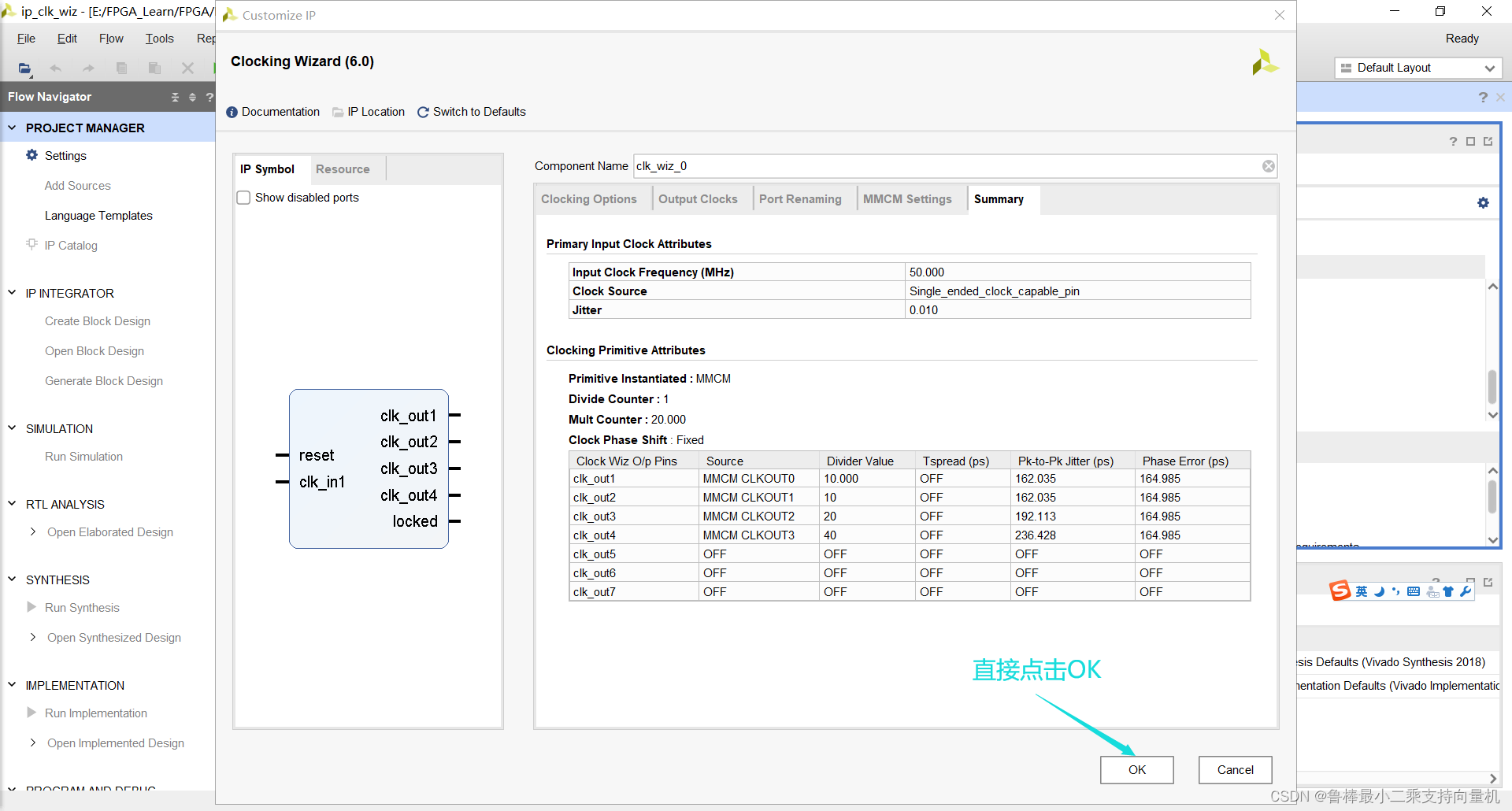Collapse SYNTHESIS section
The image size is (1512, 811).
(12, 580)
